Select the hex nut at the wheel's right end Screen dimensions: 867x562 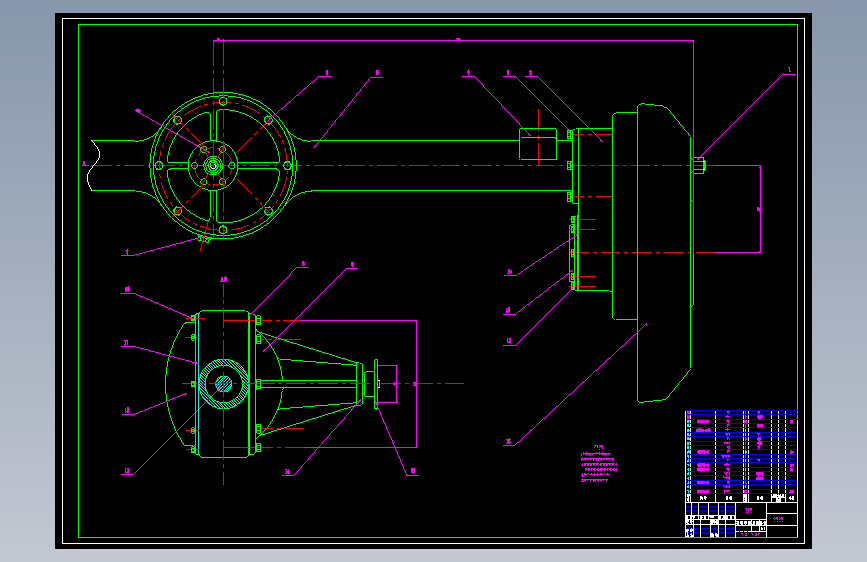tap(699, 165)
